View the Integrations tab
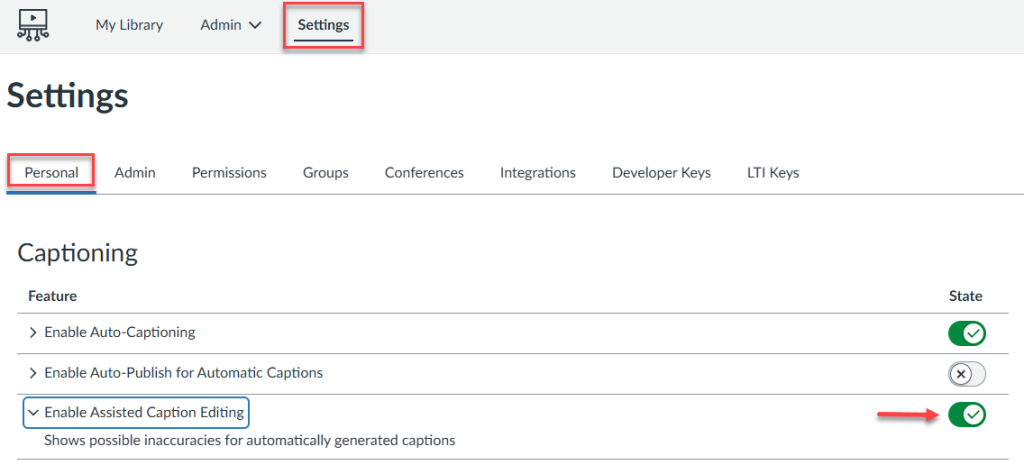 coord(538,172)
